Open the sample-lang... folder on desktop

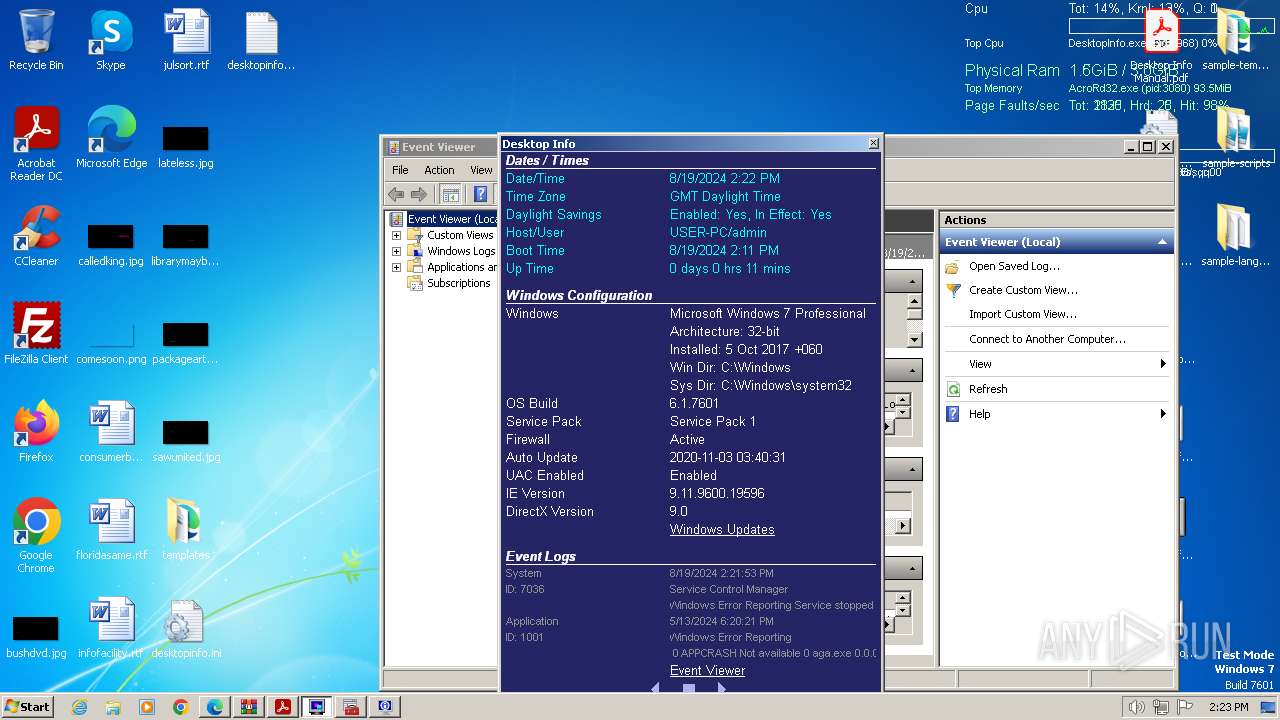click(x=1235, y=236)
